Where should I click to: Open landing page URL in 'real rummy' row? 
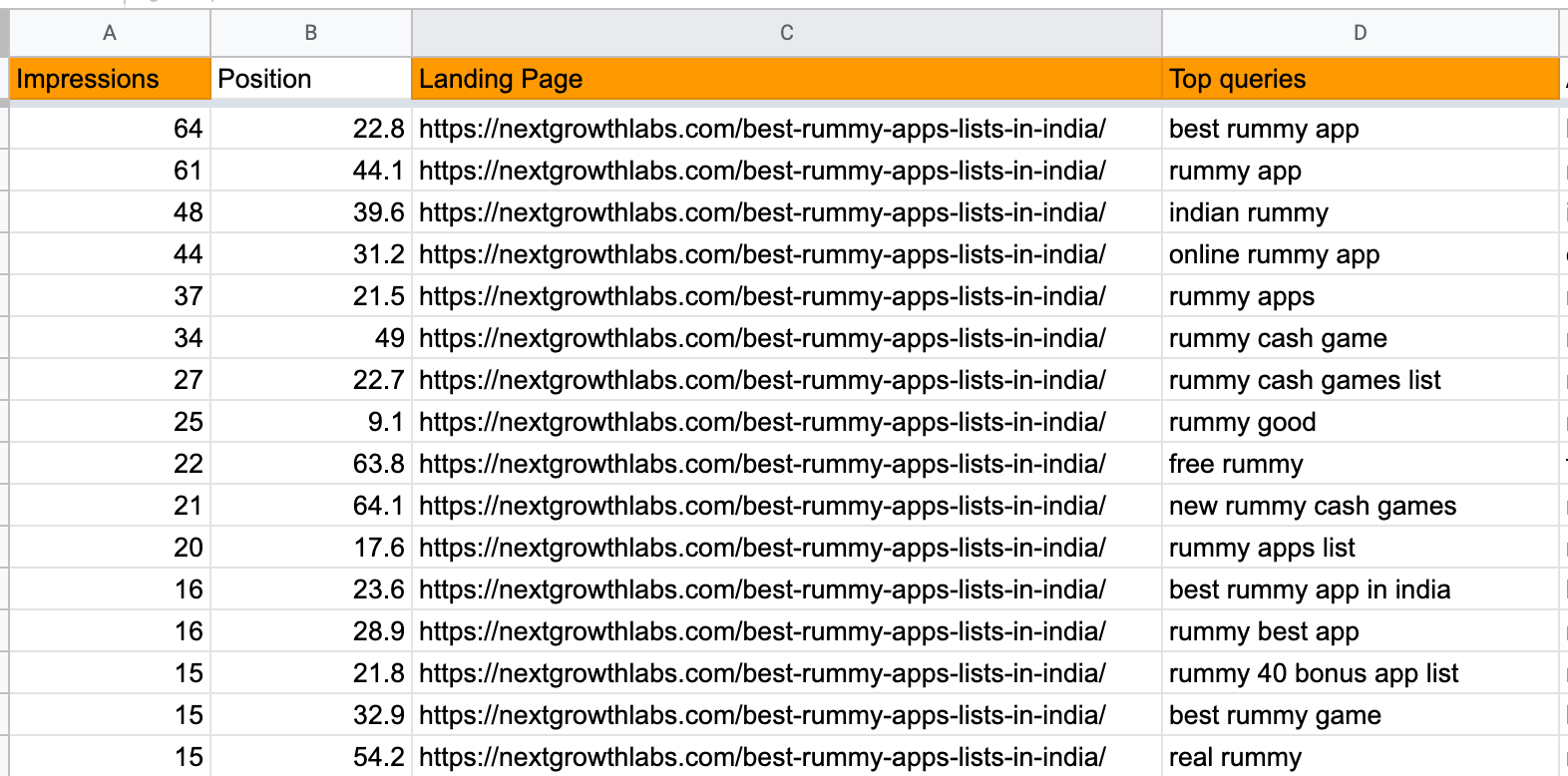click(762, 757)
